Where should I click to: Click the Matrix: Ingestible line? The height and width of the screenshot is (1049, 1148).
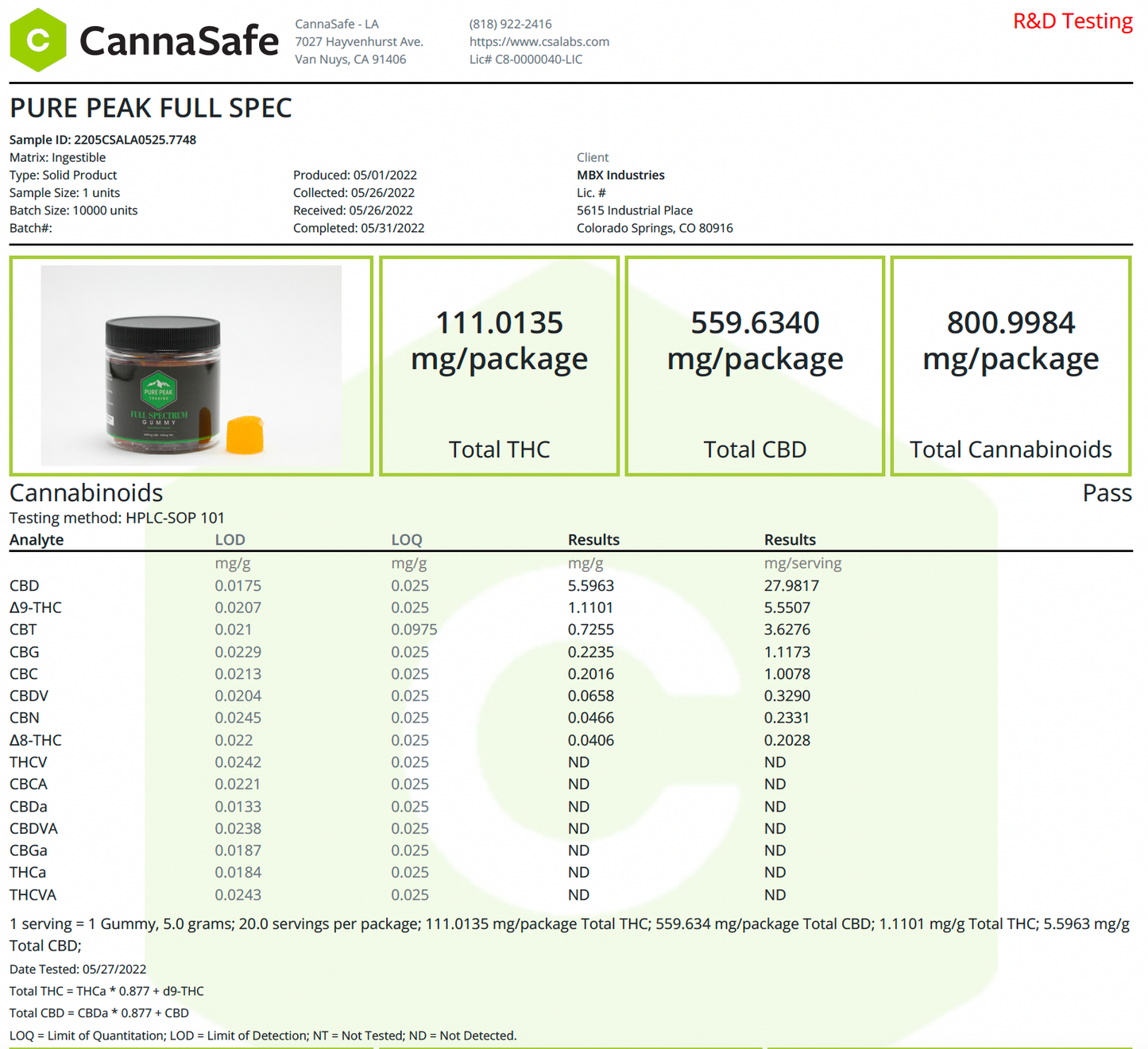point(57,158)
